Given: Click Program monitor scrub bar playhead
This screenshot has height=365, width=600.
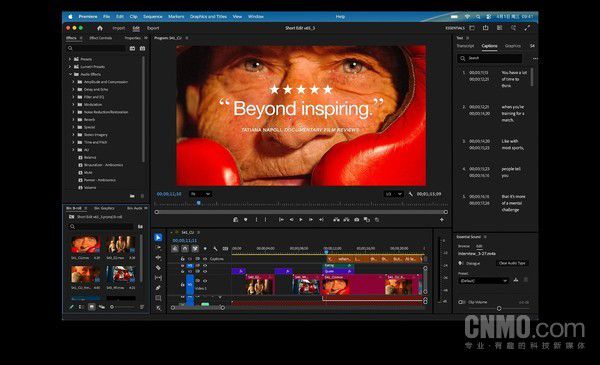Looking at the screenshot, I should (199, 203).
